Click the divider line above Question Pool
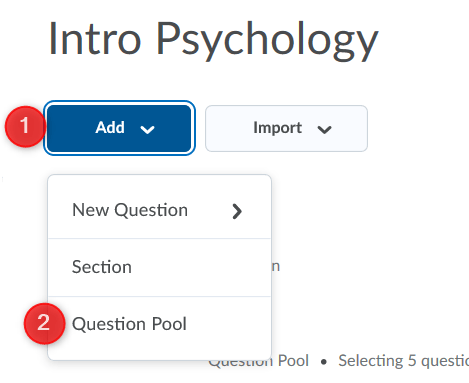This screenshot has width=469, height=383. click(x=159, y=296)
